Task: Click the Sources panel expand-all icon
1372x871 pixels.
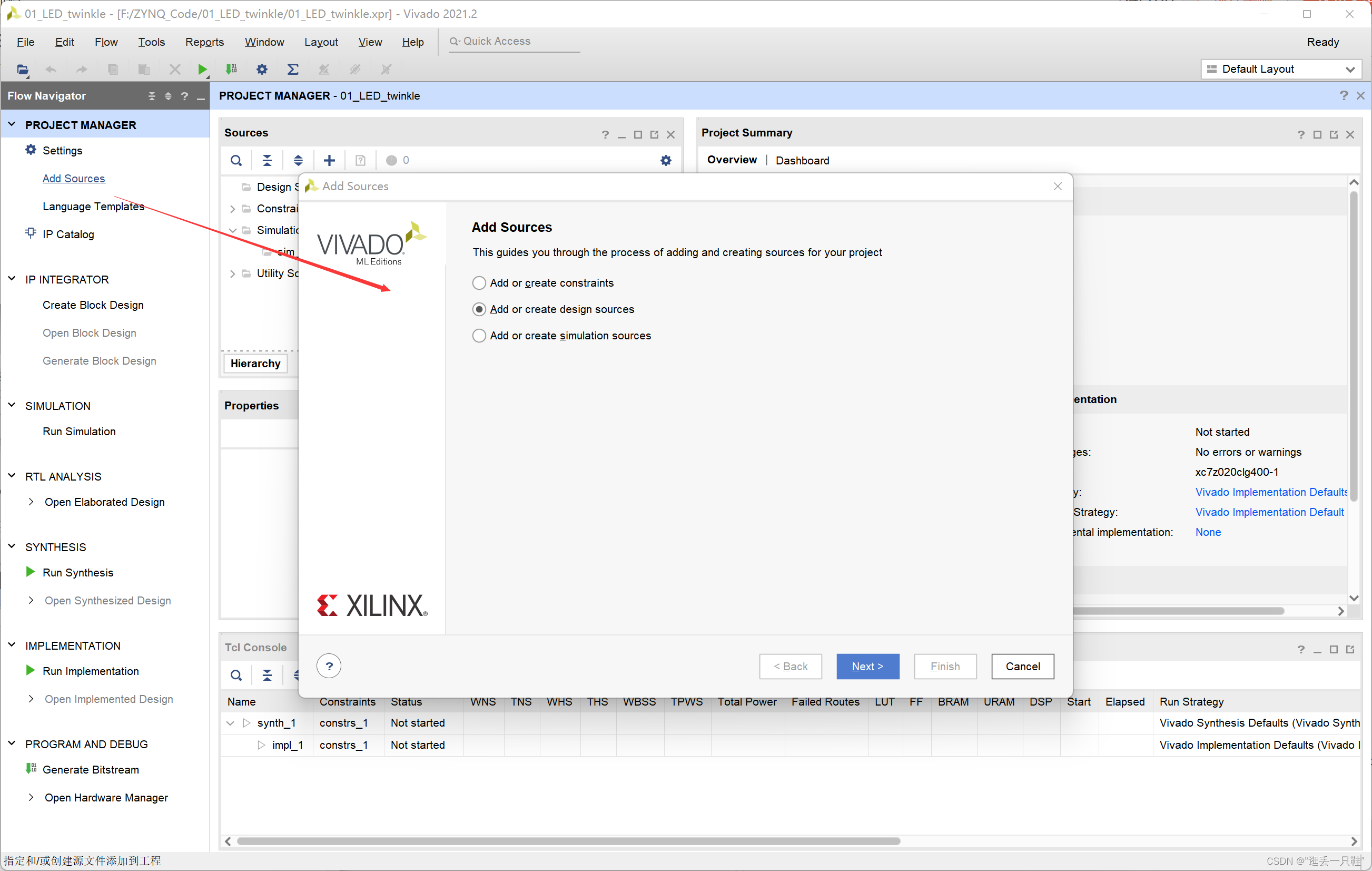Action: (x=298, y=161)
